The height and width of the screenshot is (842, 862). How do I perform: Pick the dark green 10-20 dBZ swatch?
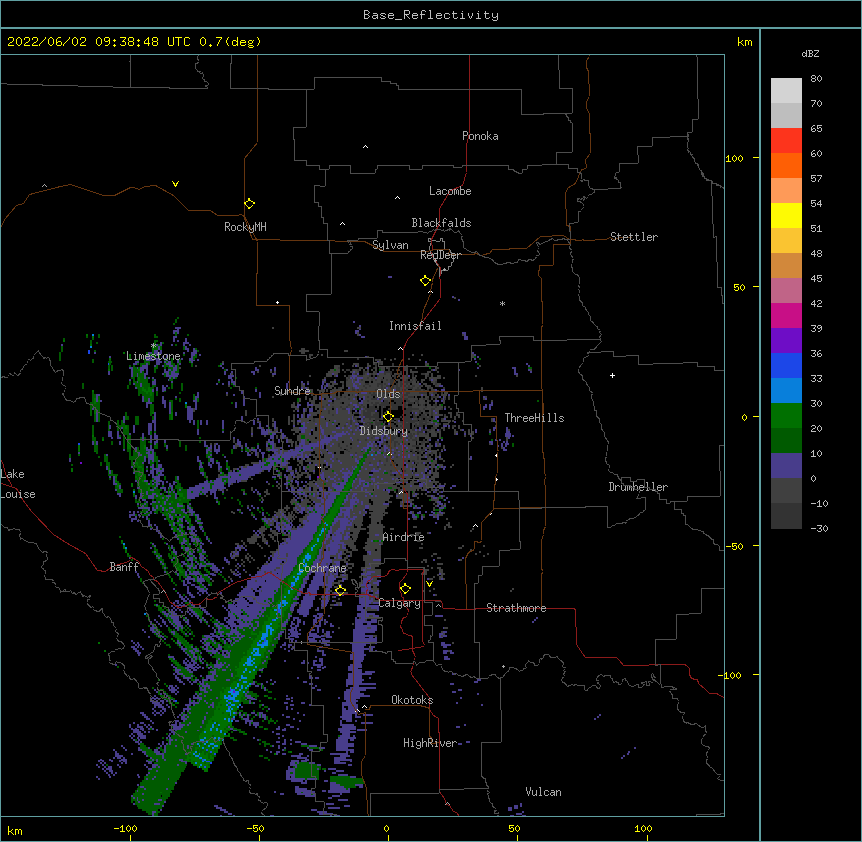click(x=786, y=441)
